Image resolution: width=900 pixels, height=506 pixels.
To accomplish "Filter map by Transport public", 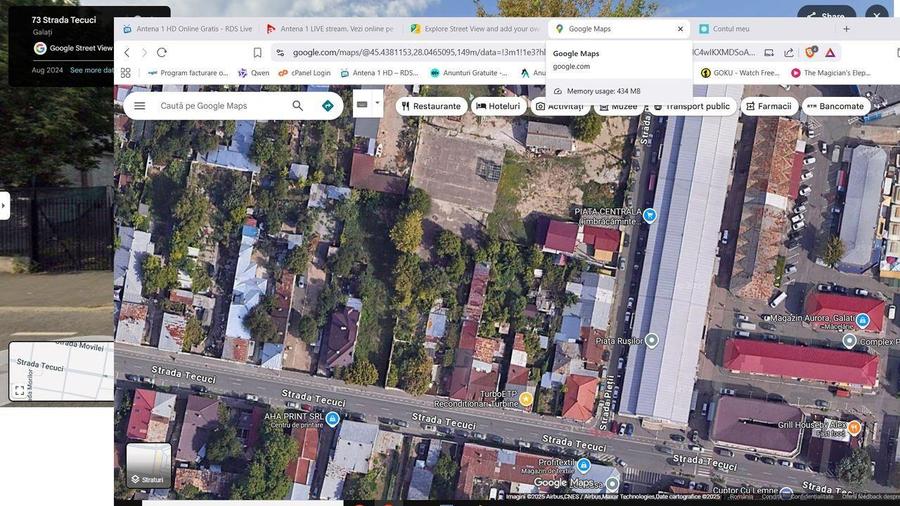I will [693, 106].
